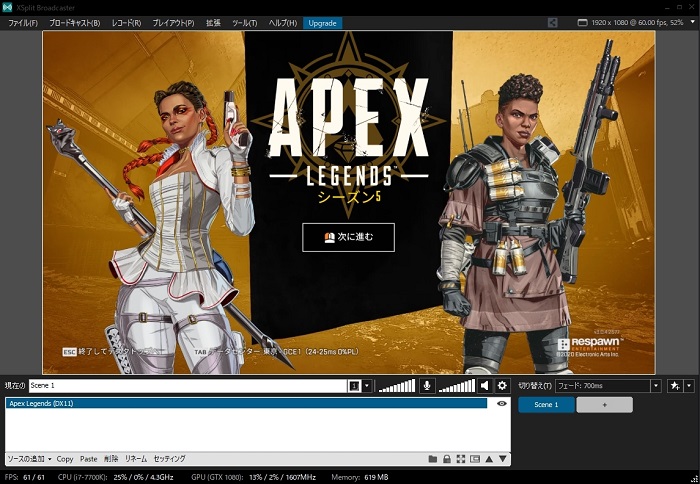Image resolution: width=700 pixels, height=484 pixels.
Task: Expand the resolution and fps dropdown arrow
Action: coord(693,22)
